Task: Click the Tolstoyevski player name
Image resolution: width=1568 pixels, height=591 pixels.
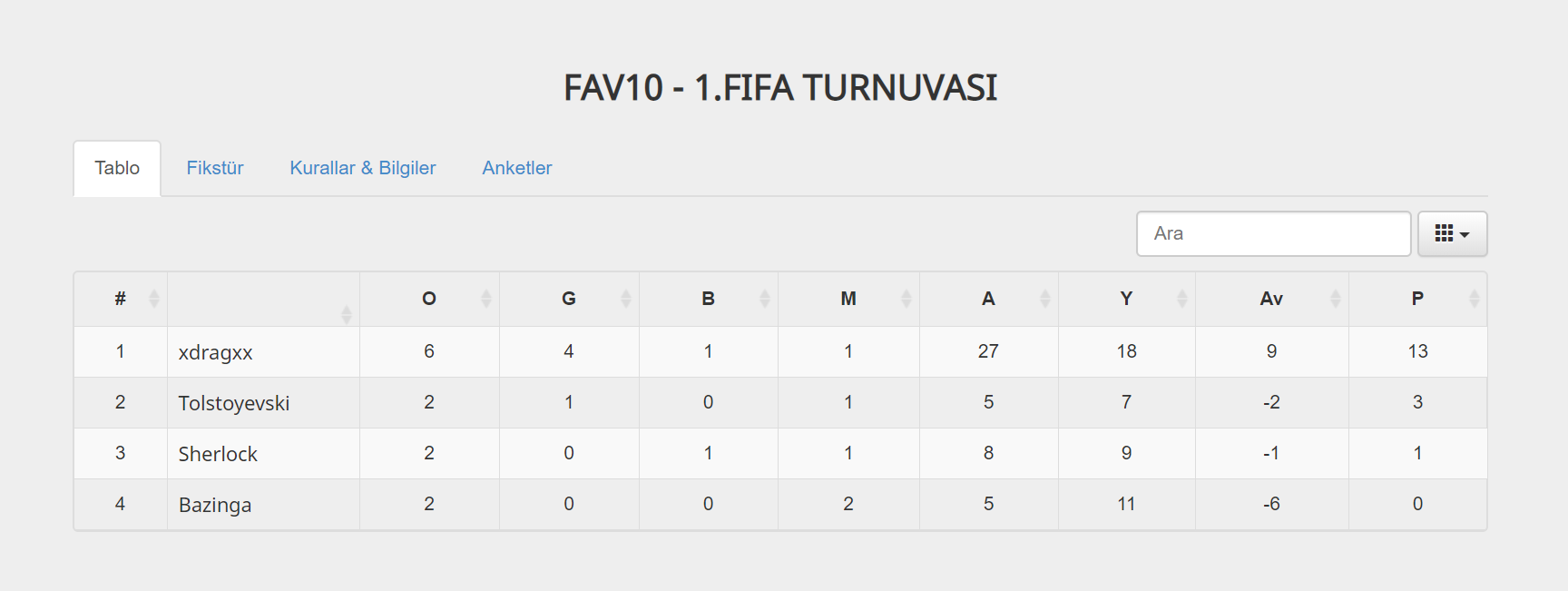Action: (x=234, y=403)
